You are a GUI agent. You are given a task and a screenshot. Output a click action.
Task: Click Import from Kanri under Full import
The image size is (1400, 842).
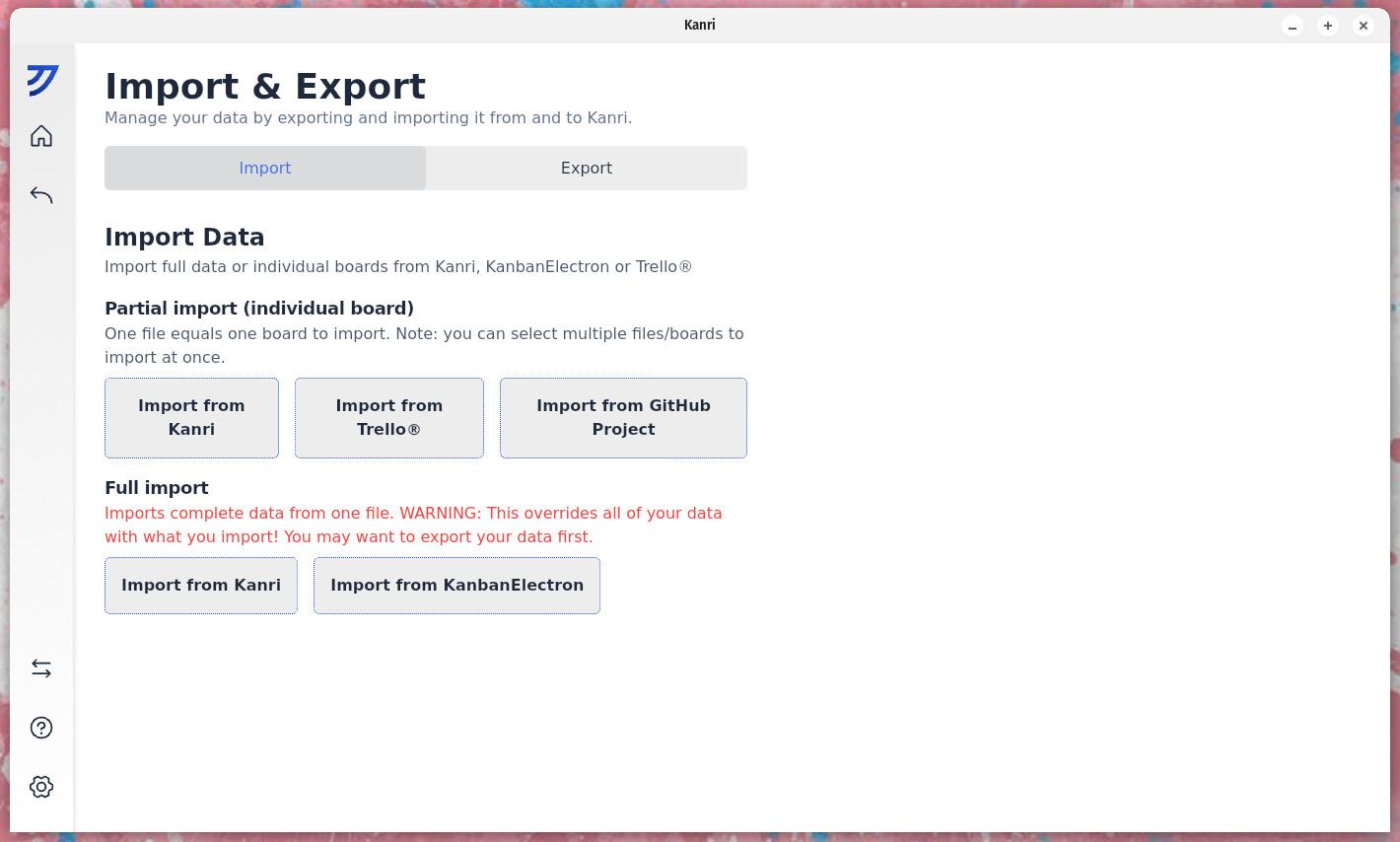pyautogui.click(x=201, y=586)
